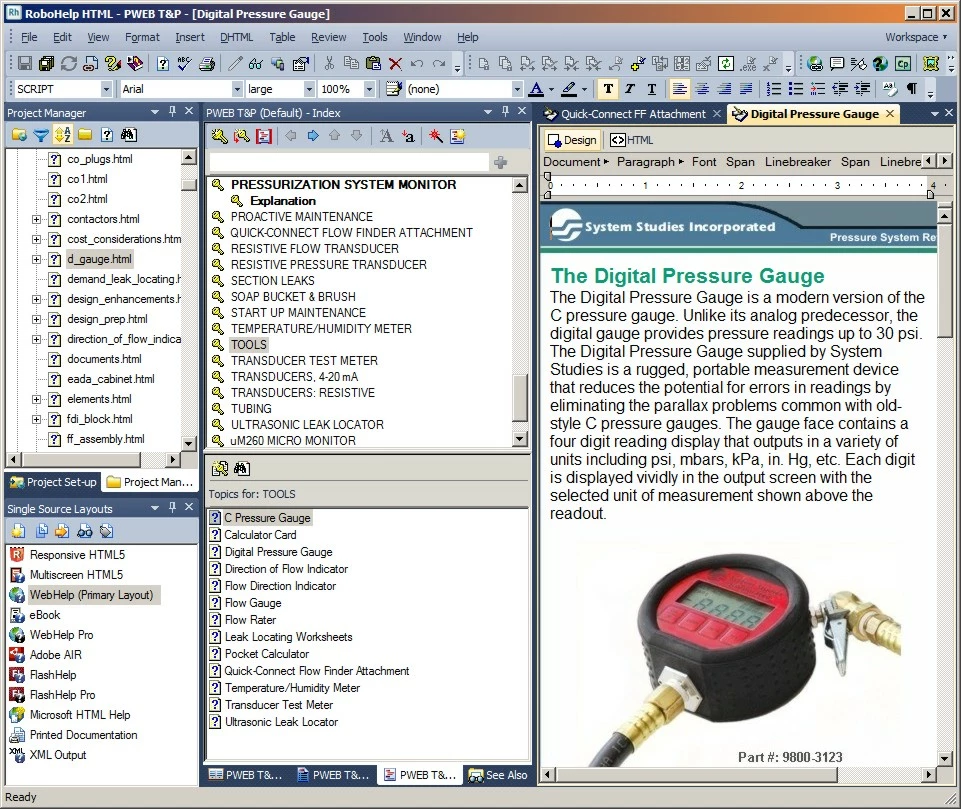
Task: Select Microsoft HTML Help layout
Action: pyautogui.click(x=80, y=715)
